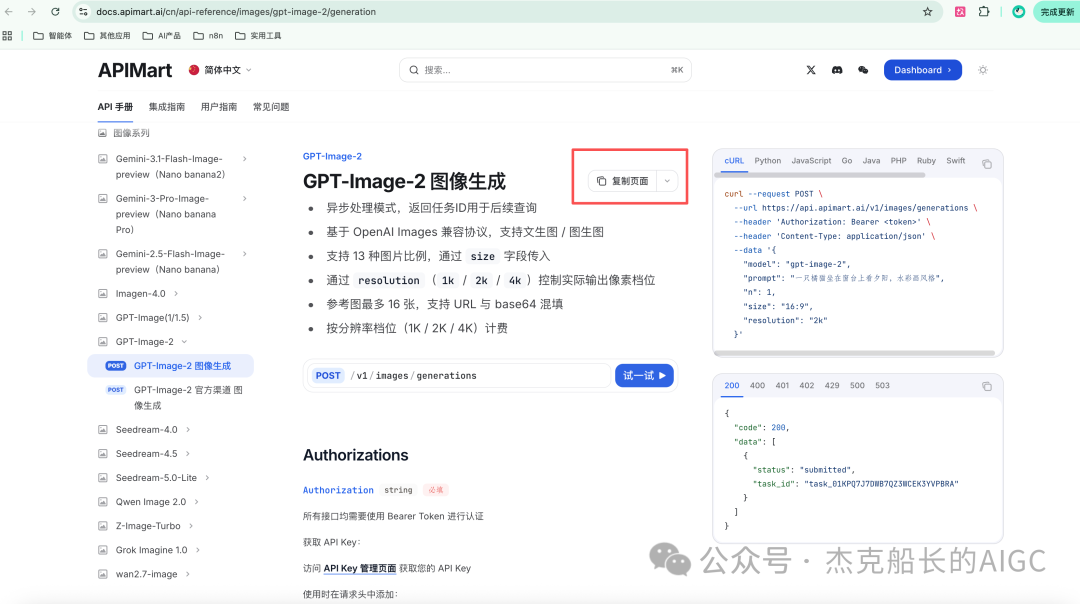Toggle the light/dark theme sun icon
This screenshot has width=1080, height=604.
[x=983, y=70]
